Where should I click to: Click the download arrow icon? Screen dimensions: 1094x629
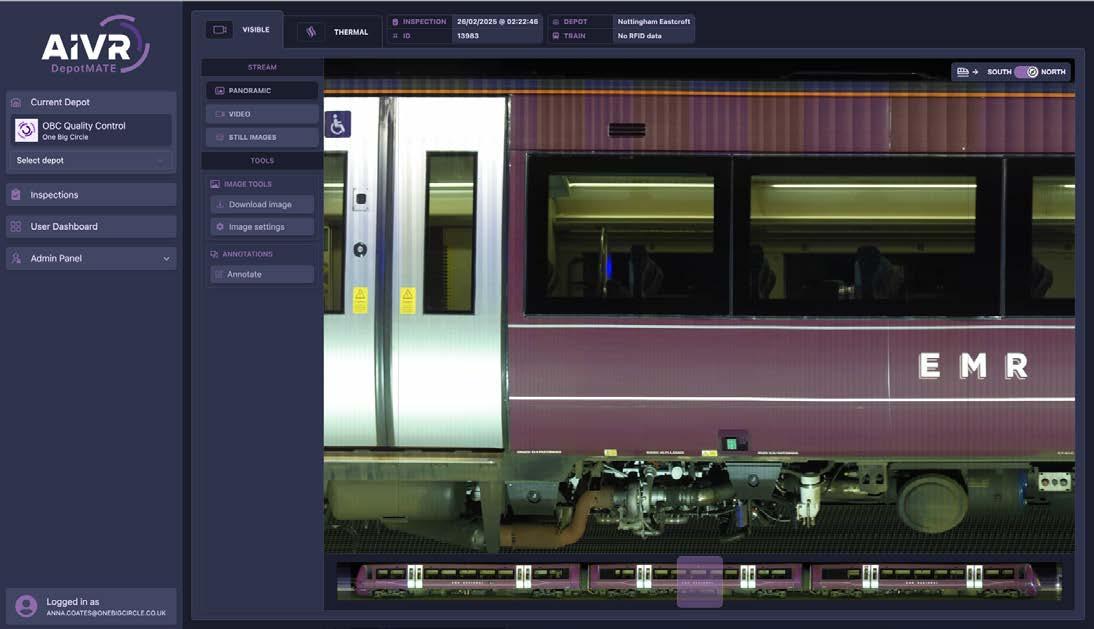(x=220, y=204)
